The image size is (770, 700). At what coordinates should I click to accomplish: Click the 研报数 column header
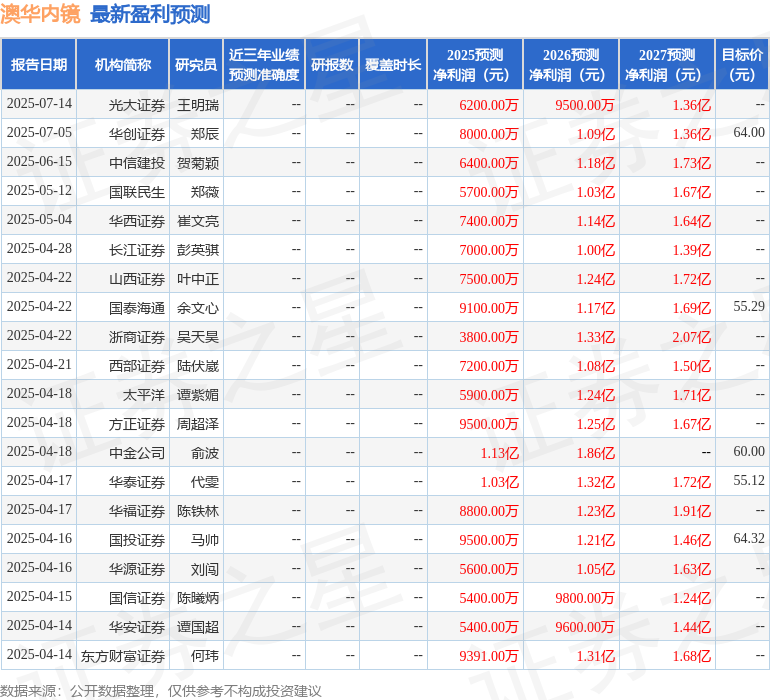tap(332, 64)
